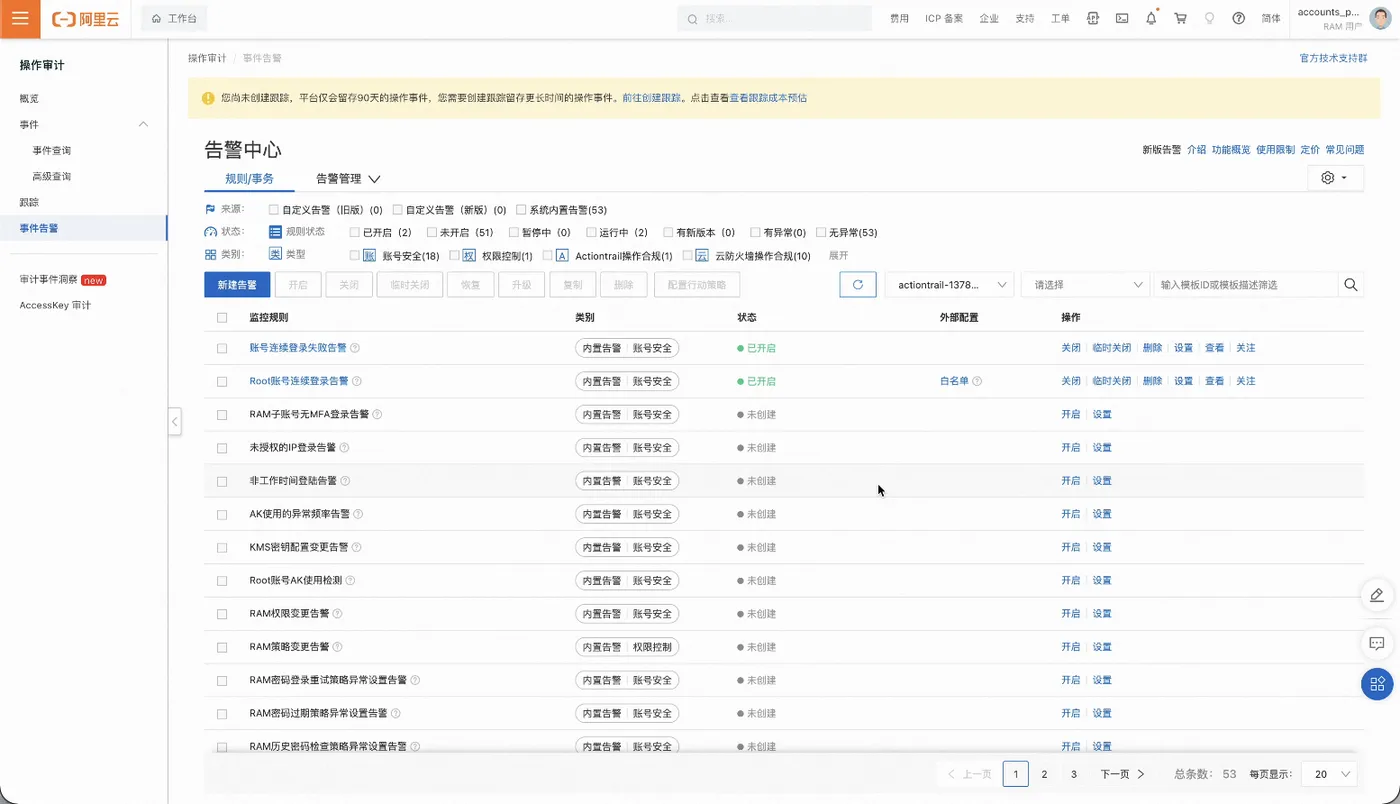Screen dimensions: 1400x804
Task: Open Cloud Shell terminal icon
Action: click(1122, 18)
